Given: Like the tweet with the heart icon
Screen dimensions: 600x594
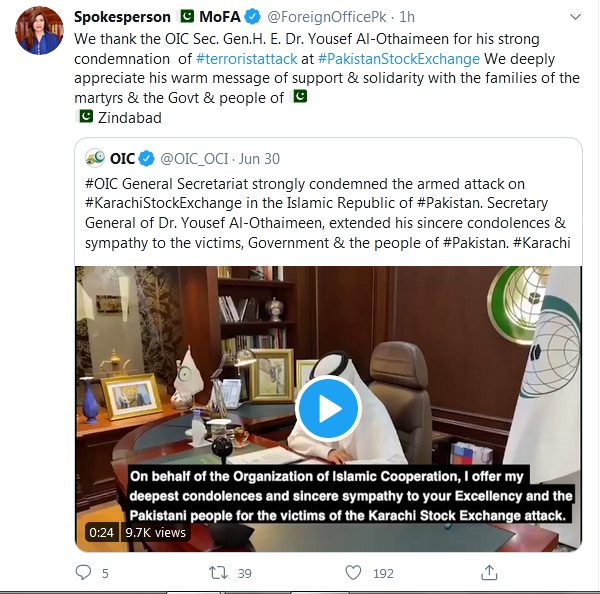Looking at the screenshot, I should (352, 573).
